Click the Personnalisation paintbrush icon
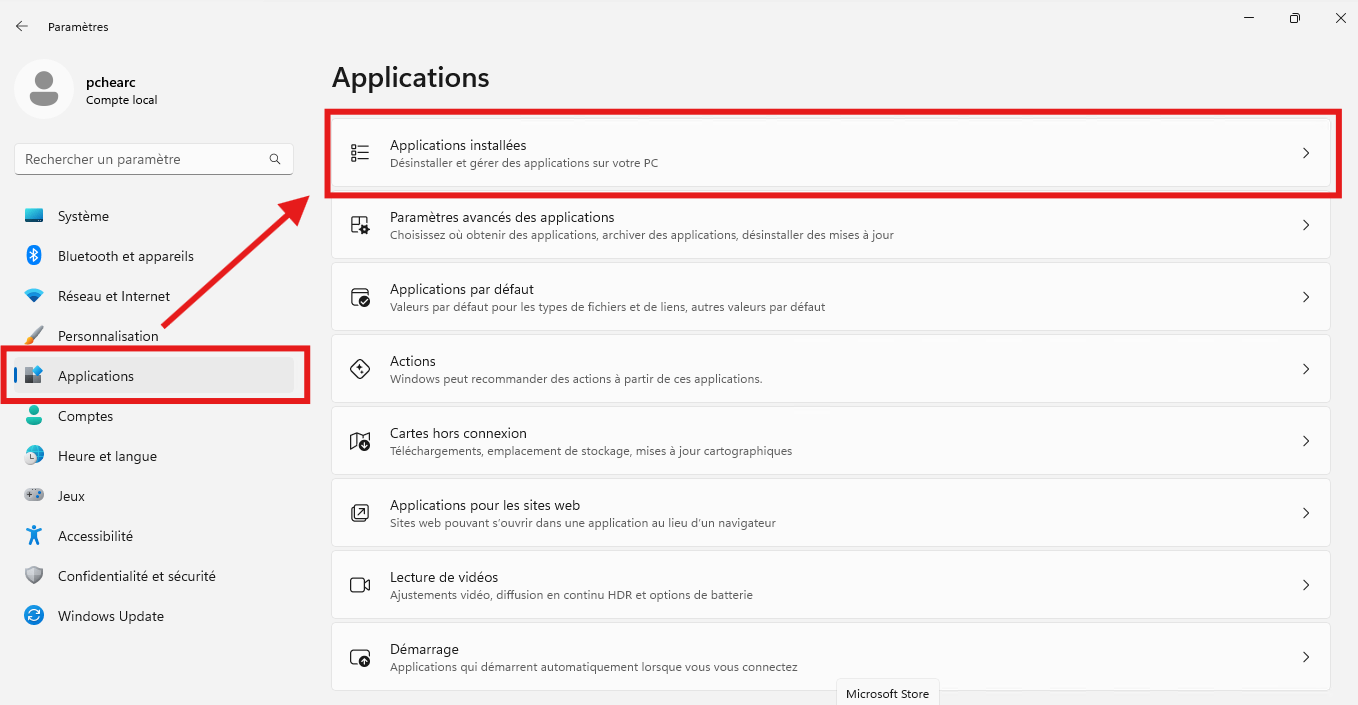The image size is (1358, 705). (34, 336)
